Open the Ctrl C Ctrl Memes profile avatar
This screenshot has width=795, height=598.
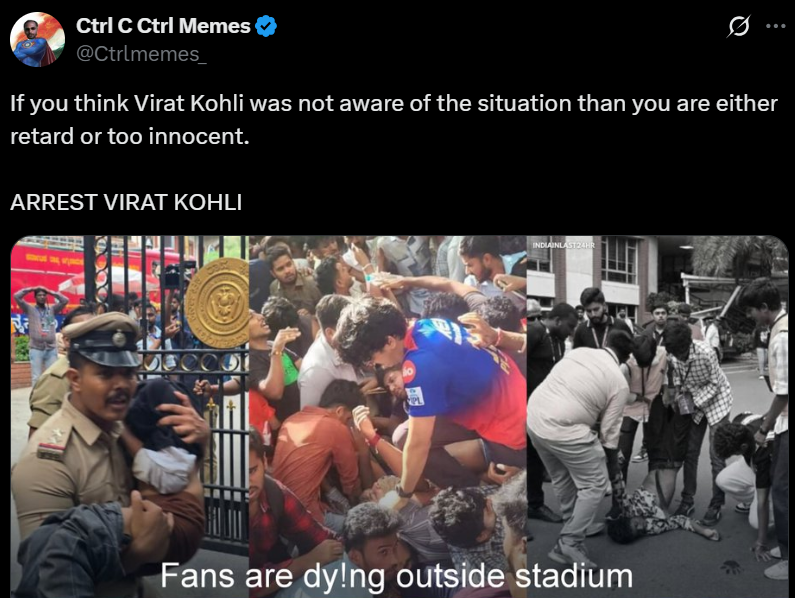click(x=38, y=40)
